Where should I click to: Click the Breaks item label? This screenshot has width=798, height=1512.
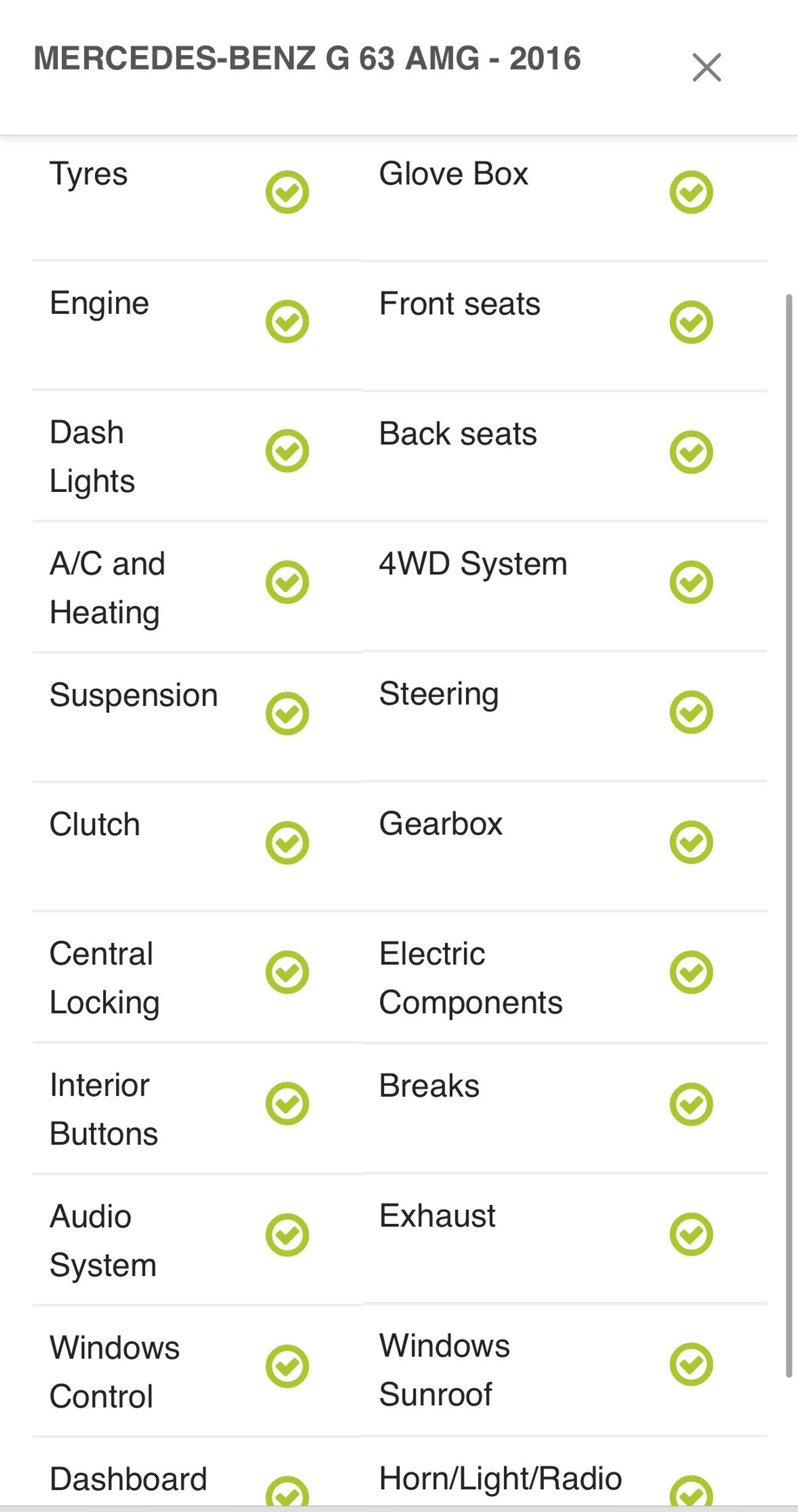[x=429, y=1086]
